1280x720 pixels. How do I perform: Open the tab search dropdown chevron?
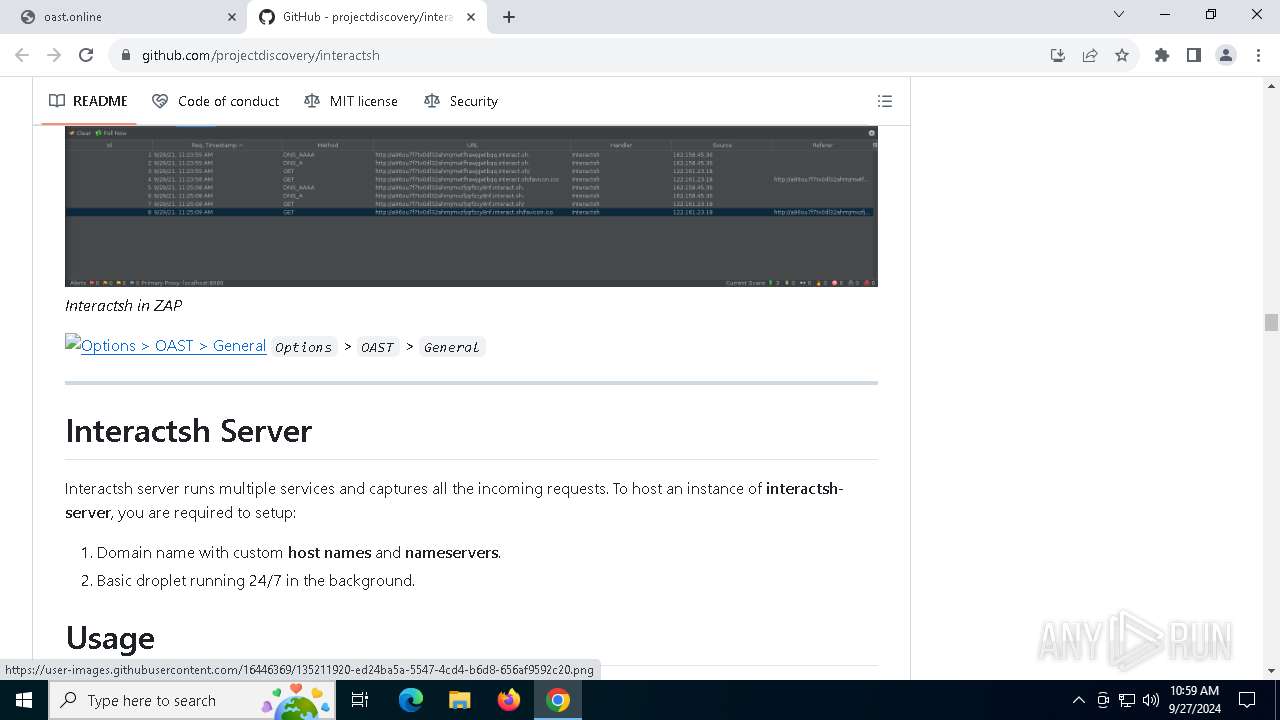tap(1119, 14)
